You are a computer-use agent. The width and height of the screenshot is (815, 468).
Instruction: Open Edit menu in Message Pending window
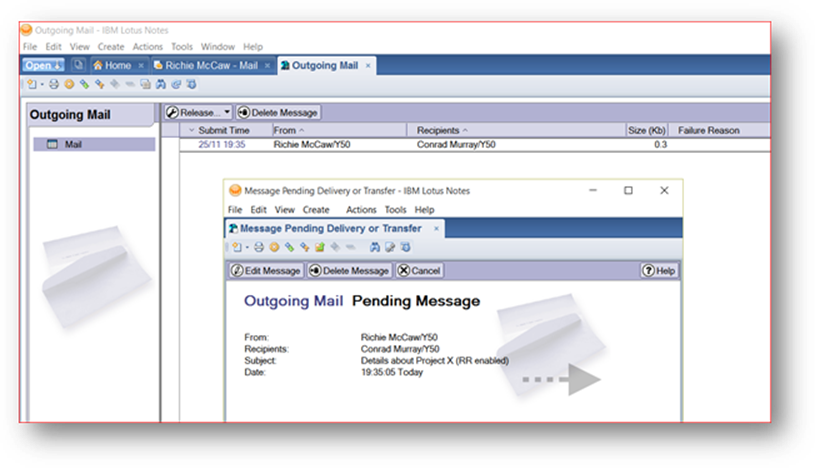pyautogui.click(x=258, y=210)
